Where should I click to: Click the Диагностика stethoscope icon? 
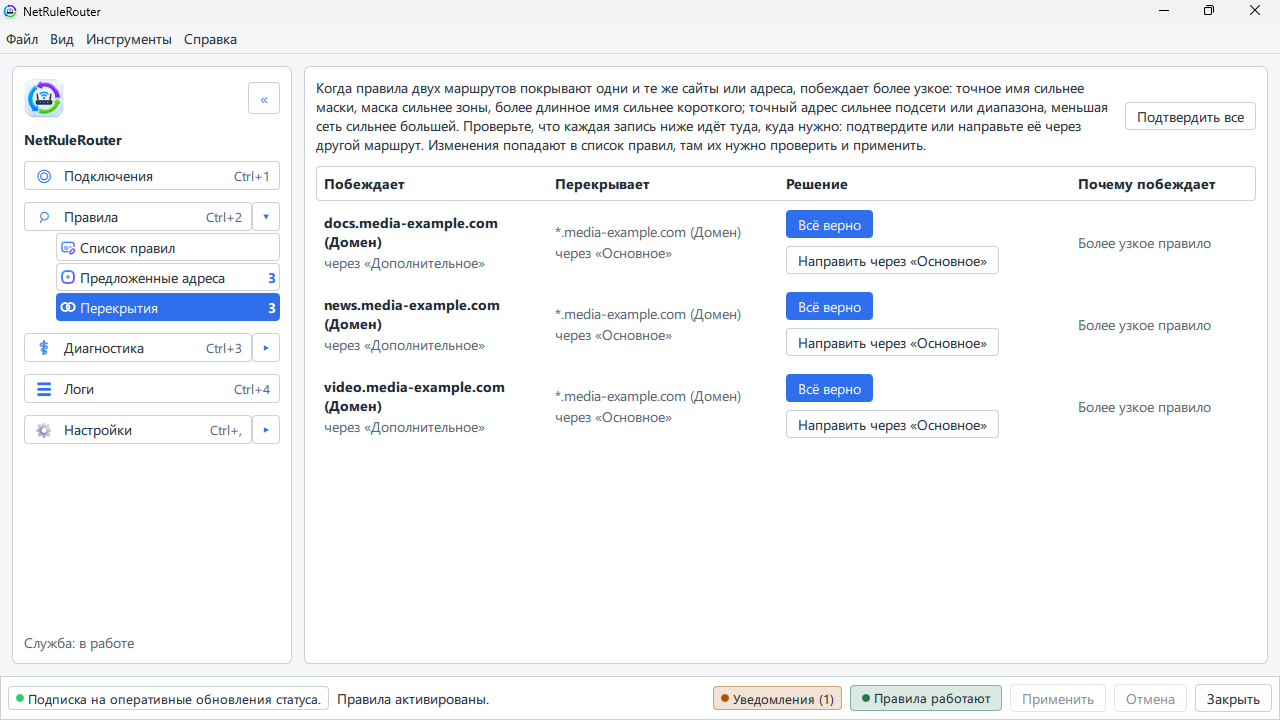point(44,348)
